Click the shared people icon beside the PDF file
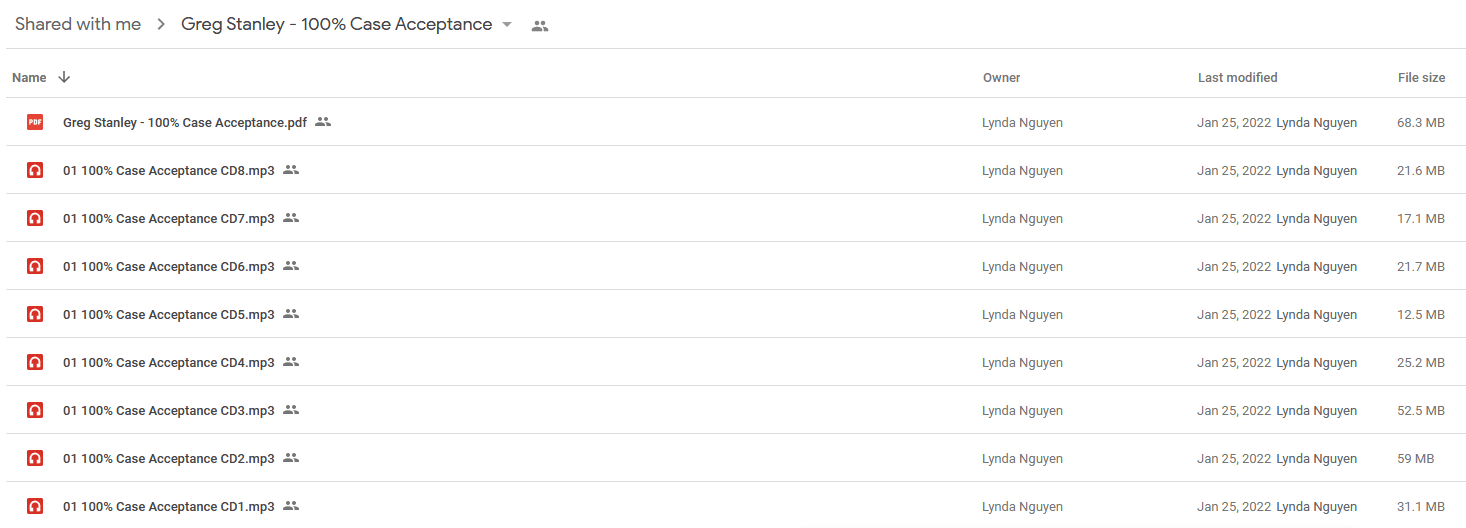 pos(323,122)
